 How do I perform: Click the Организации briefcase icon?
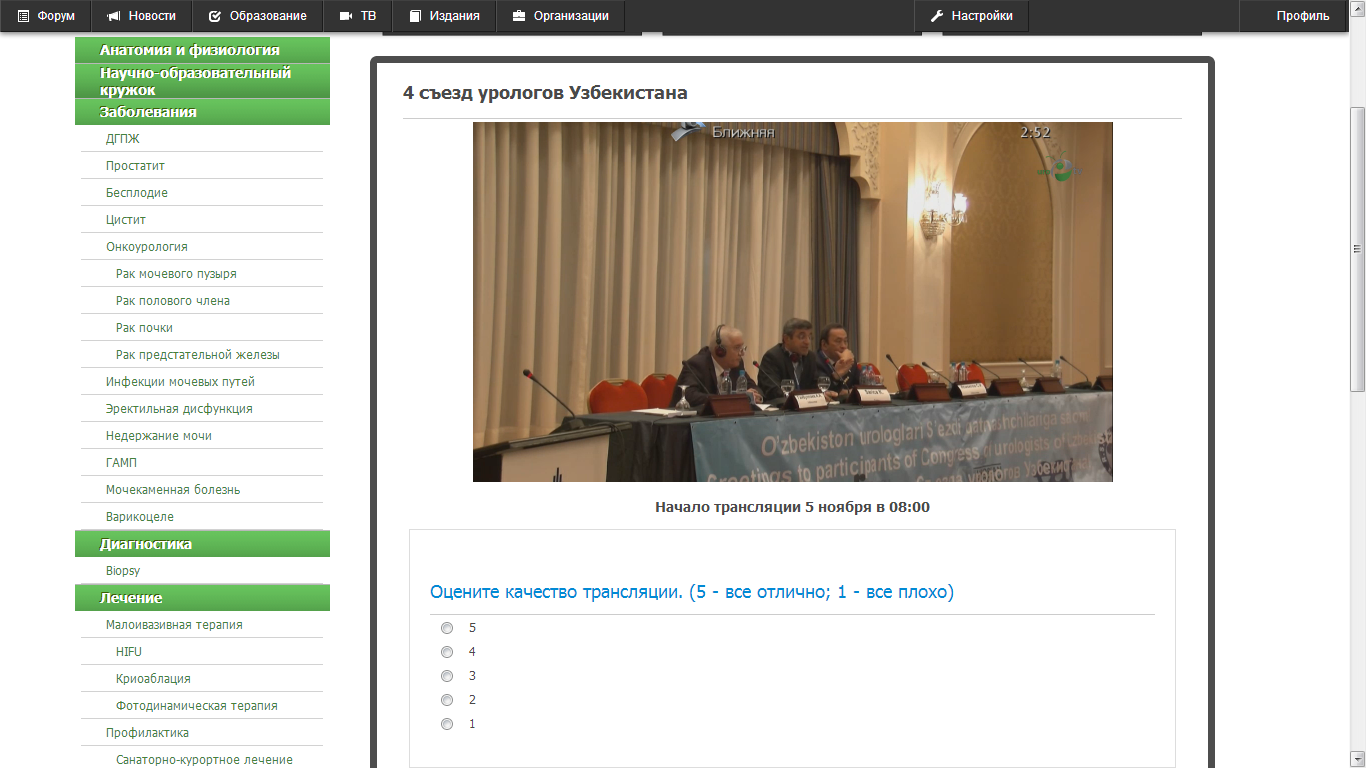518,16
